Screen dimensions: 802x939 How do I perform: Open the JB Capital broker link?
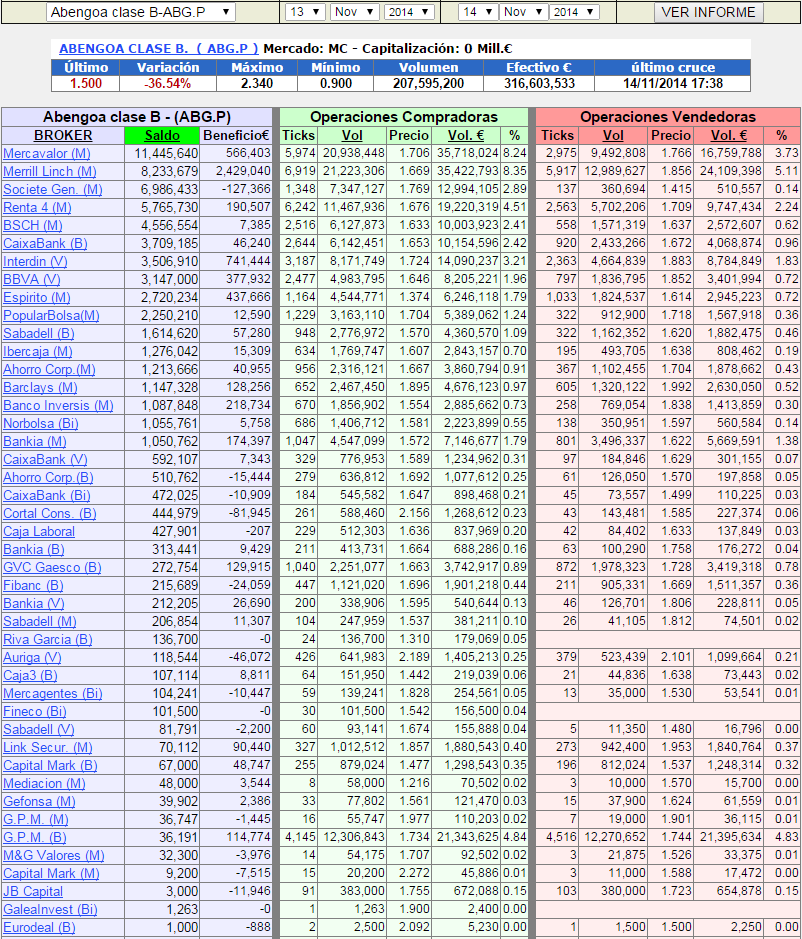33,891
